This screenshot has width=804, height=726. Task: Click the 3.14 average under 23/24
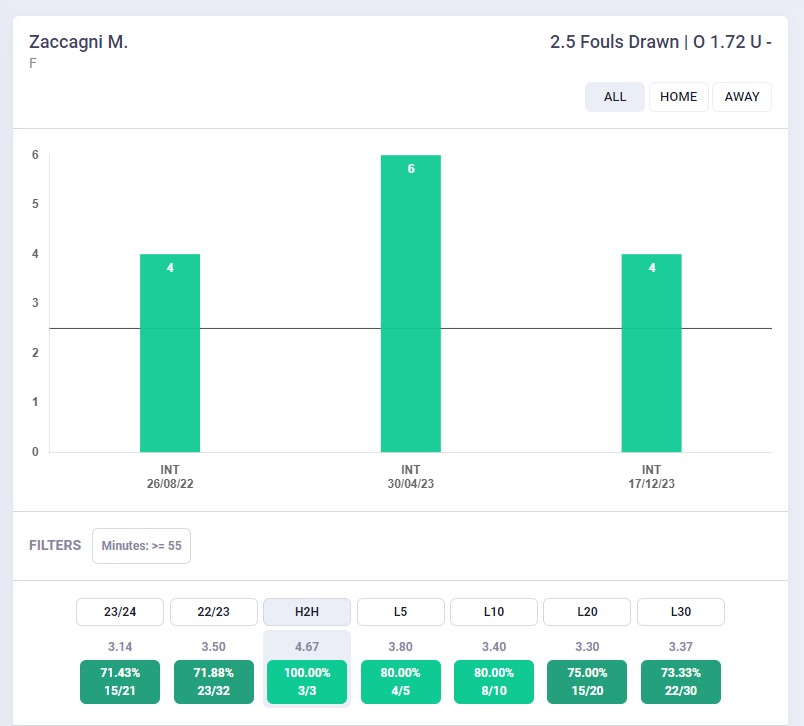[x=120, y=647]
